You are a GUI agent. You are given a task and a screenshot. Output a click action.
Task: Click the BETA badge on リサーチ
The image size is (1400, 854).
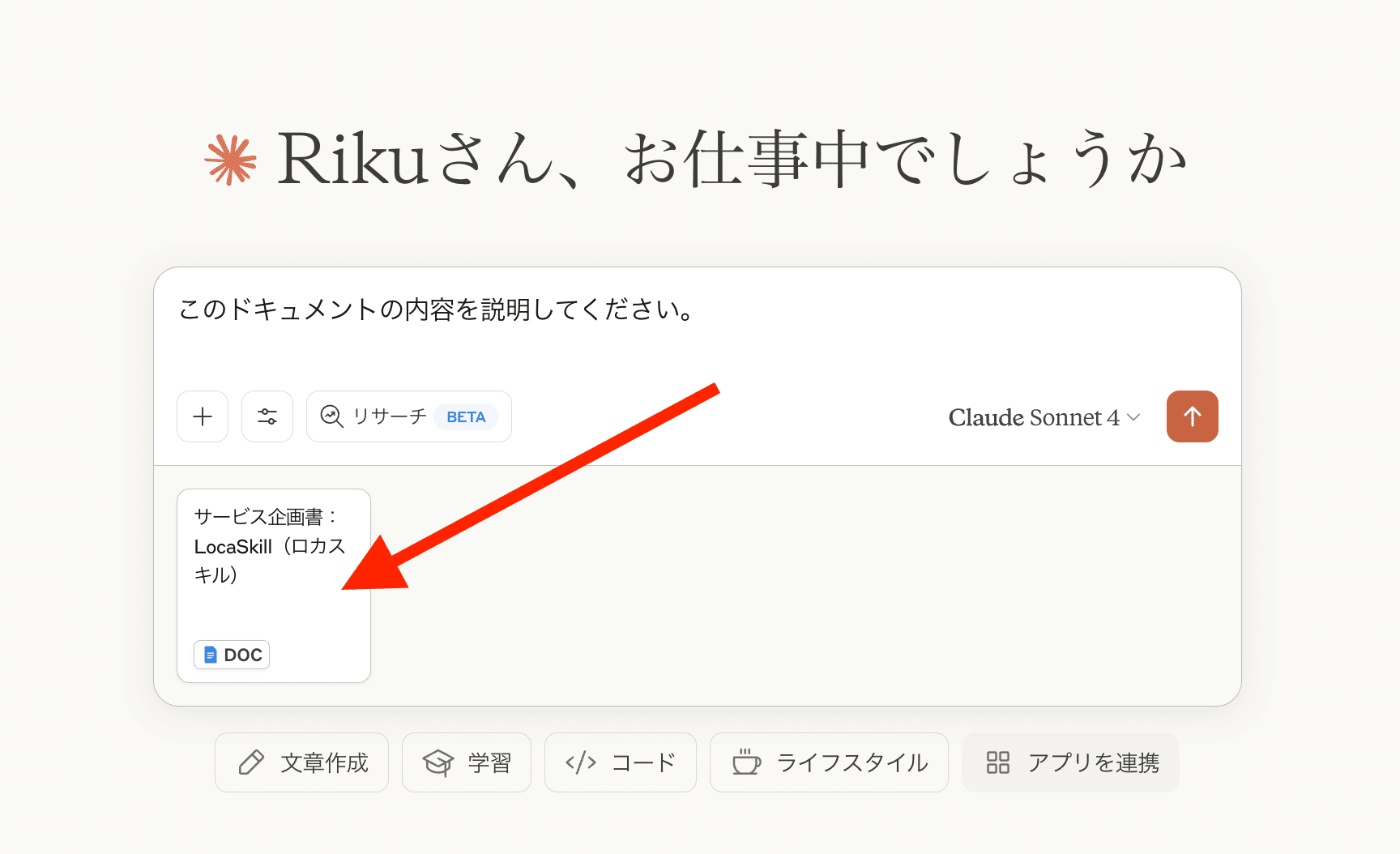pyautogui.click(x=466, y=417)
